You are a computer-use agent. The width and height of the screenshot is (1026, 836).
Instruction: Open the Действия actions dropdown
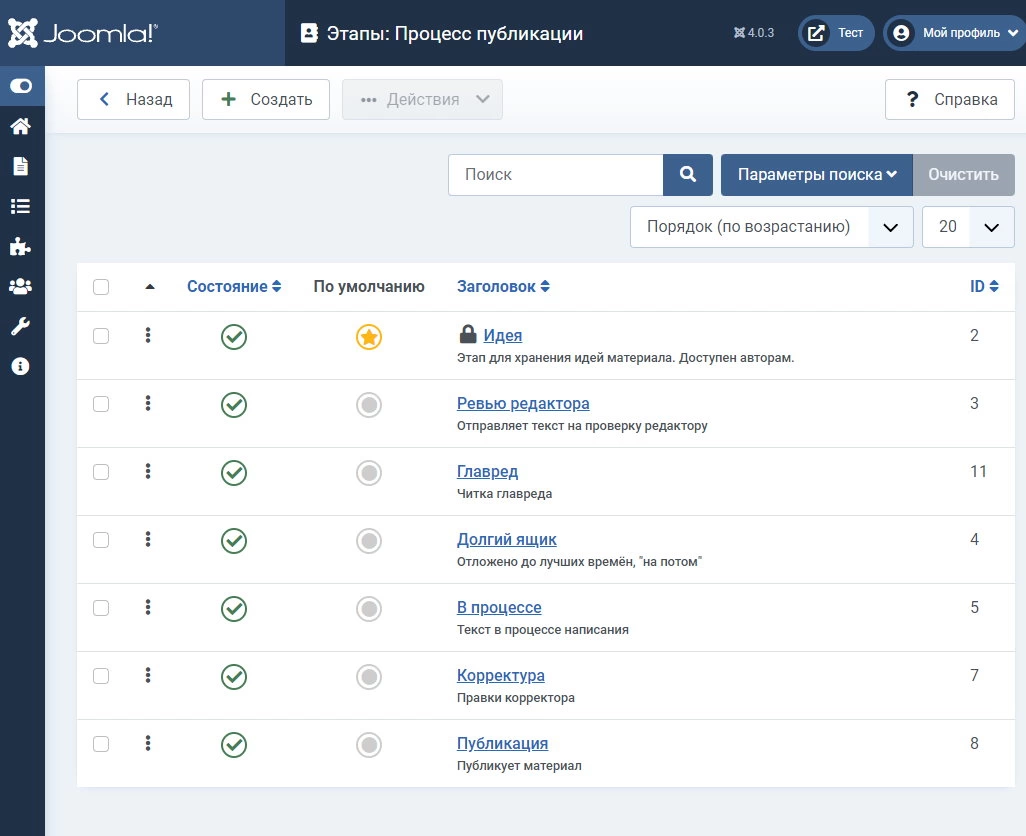(423, 99)
